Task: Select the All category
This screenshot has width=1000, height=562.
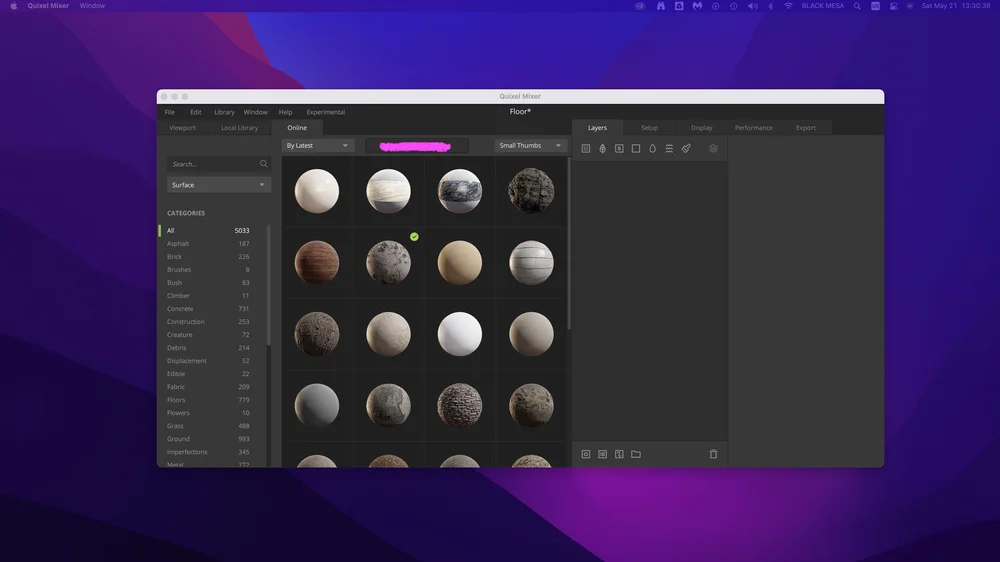Action: tap(208, 230)
